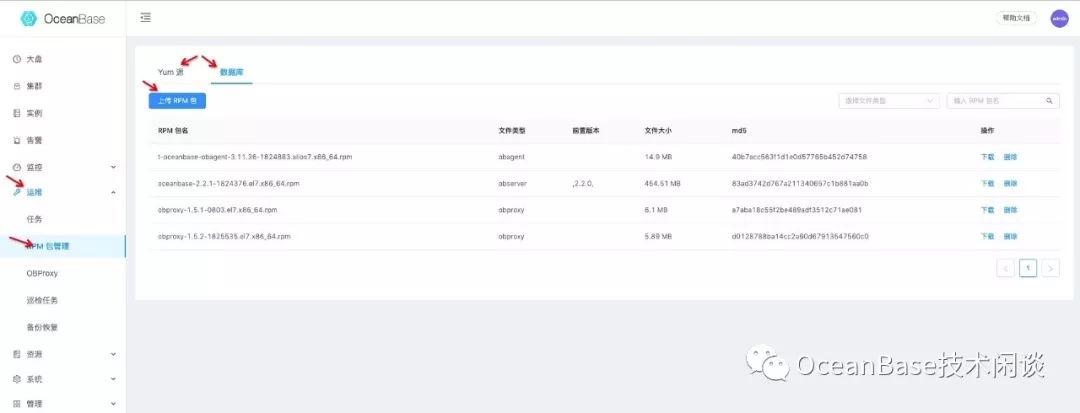The image size is (1080, 413).
Task: Focus the 输入 RPM 包名 search field
Action: coord(1003,100)
